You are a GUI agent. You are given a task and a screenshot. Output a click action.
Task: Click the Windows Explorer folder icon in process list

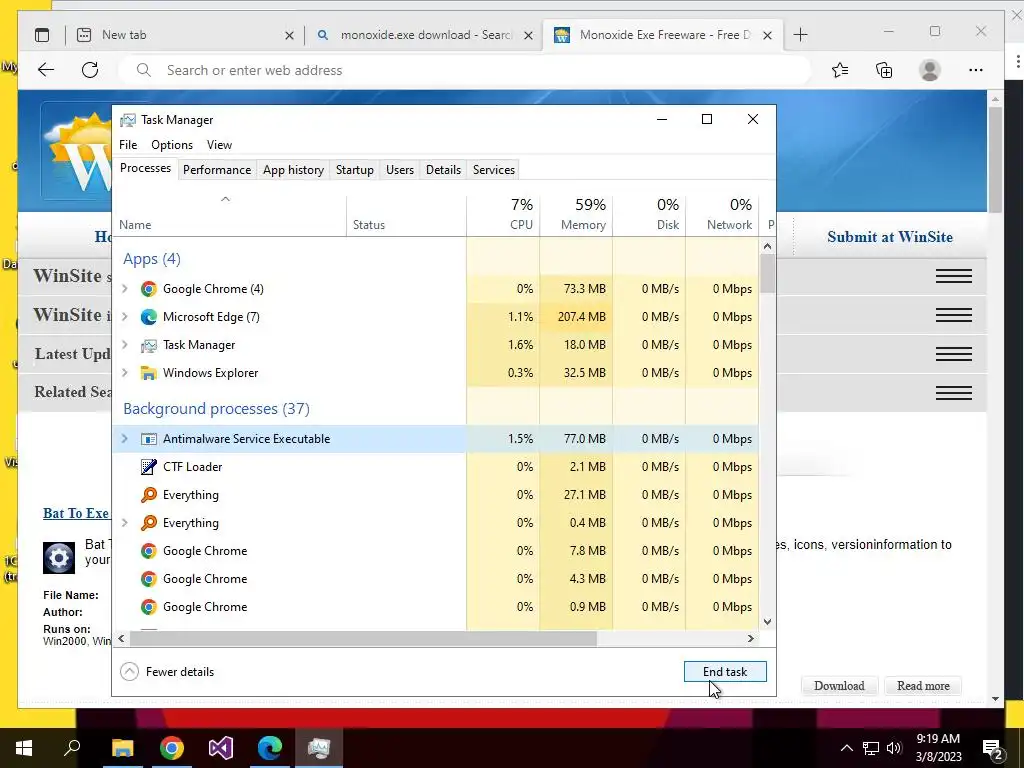click(149, 373)
